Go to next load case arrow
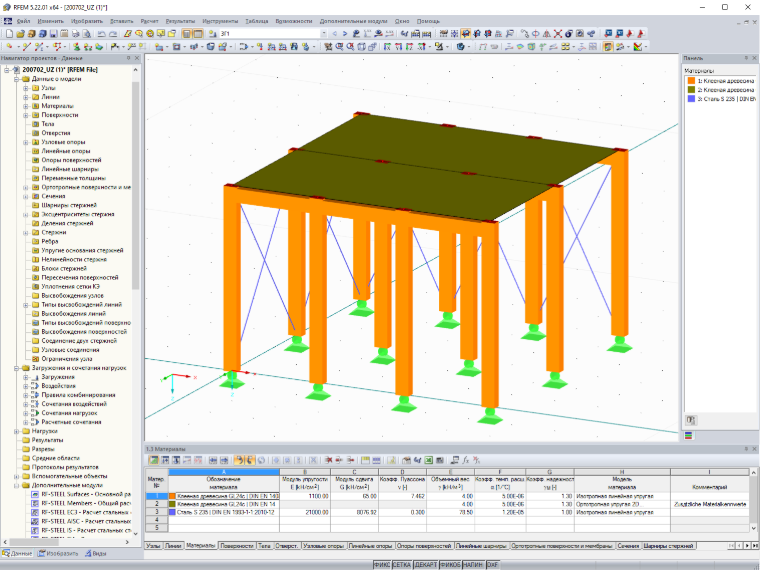The image size is (760, 570). tap(345, 33)
